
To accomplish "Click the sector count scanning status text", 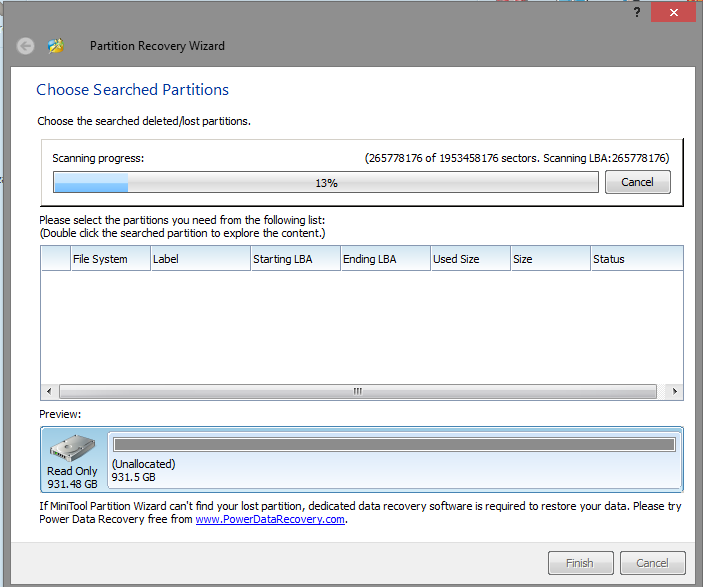I will 517,158.
